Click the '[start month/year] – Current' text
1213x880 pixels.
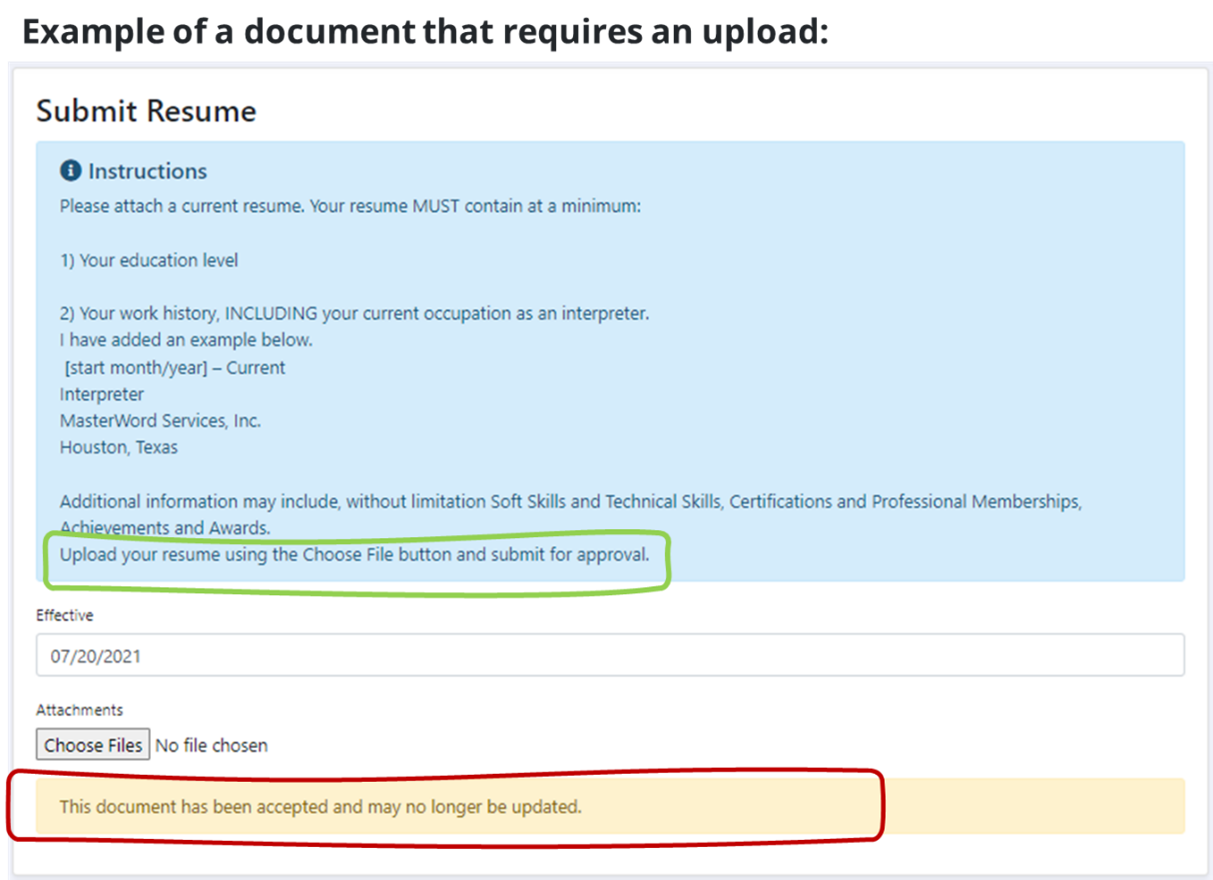pos(174,367)
